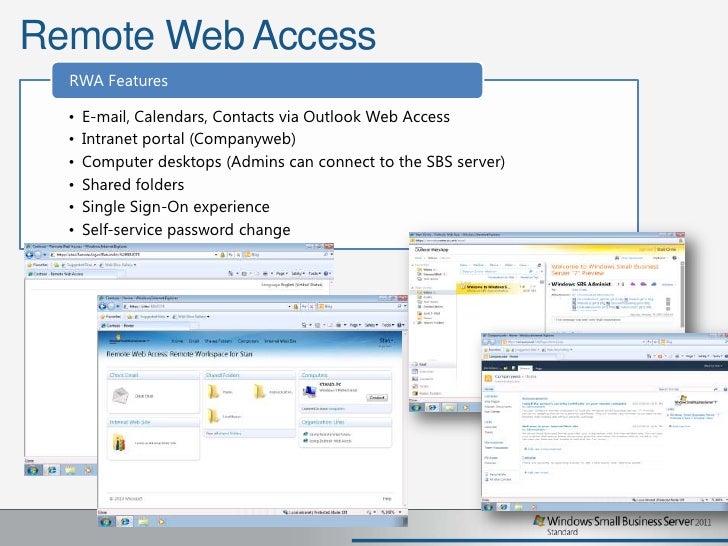Click IE back button in login window

(29, 255)
